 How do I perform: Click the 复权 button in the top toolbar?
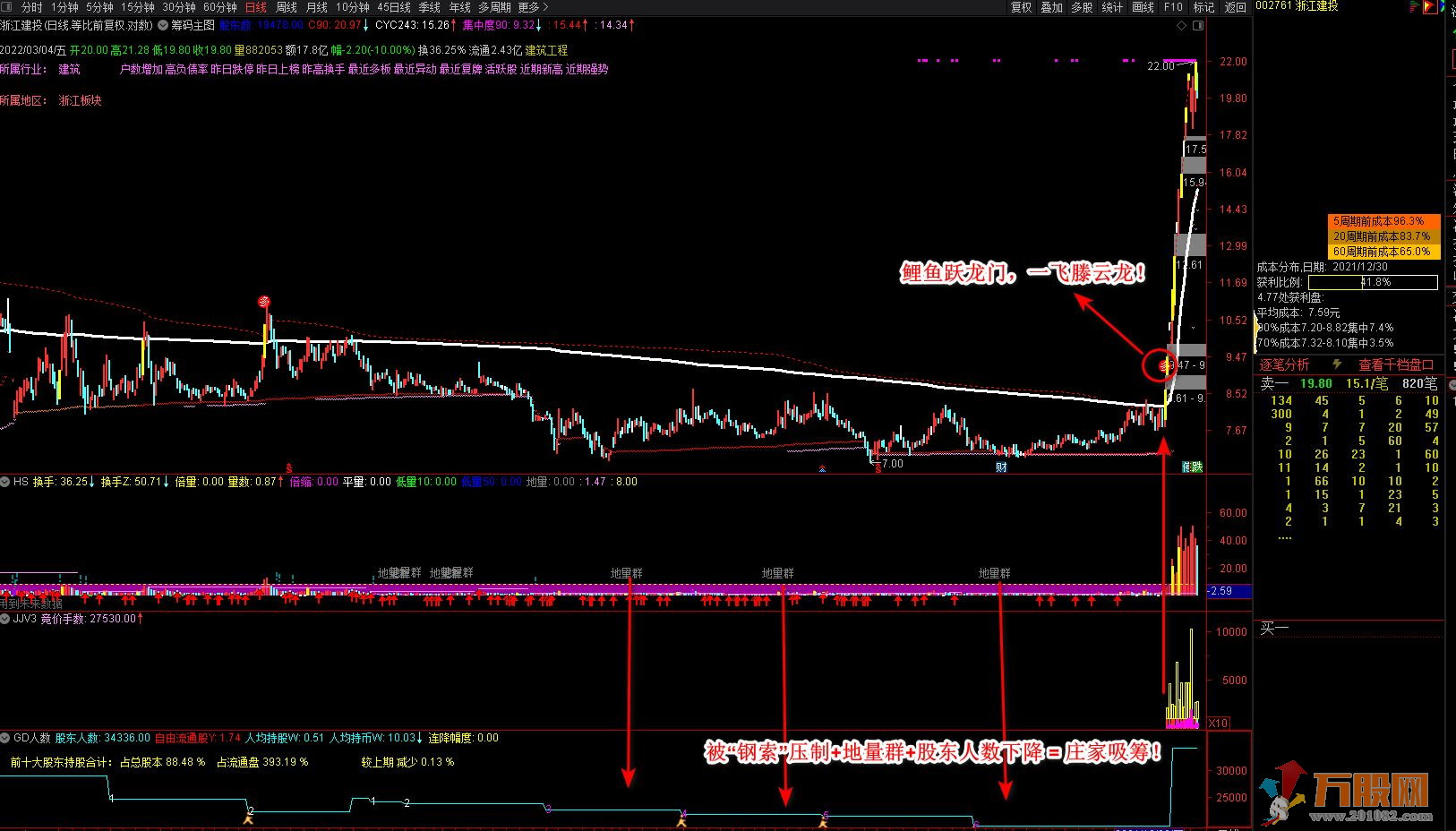1021,7
